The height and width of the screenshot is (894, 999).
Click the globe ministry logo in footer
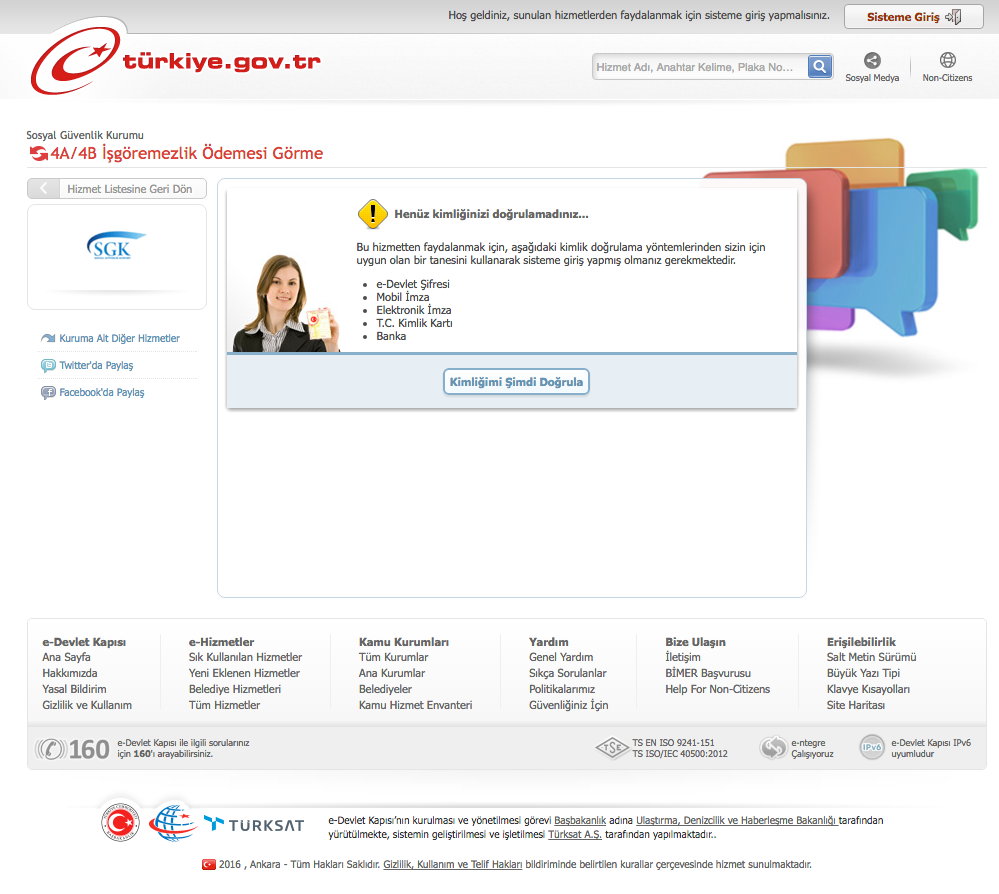[172, 823]
